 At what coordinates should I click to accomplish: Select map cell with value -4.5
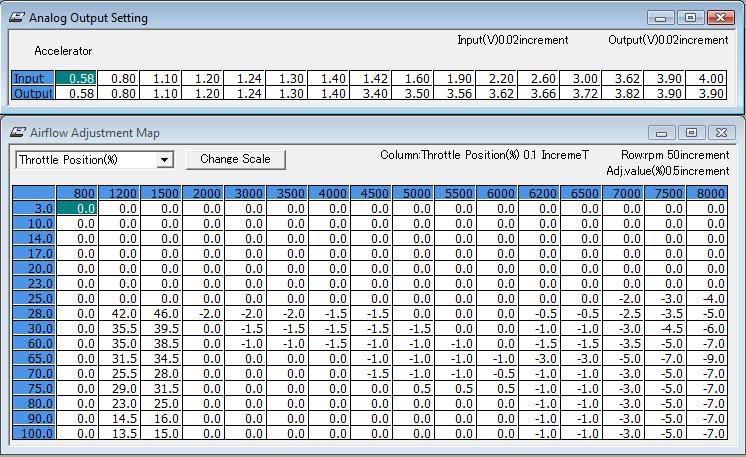pyautogui.click(x=665, y=329)
